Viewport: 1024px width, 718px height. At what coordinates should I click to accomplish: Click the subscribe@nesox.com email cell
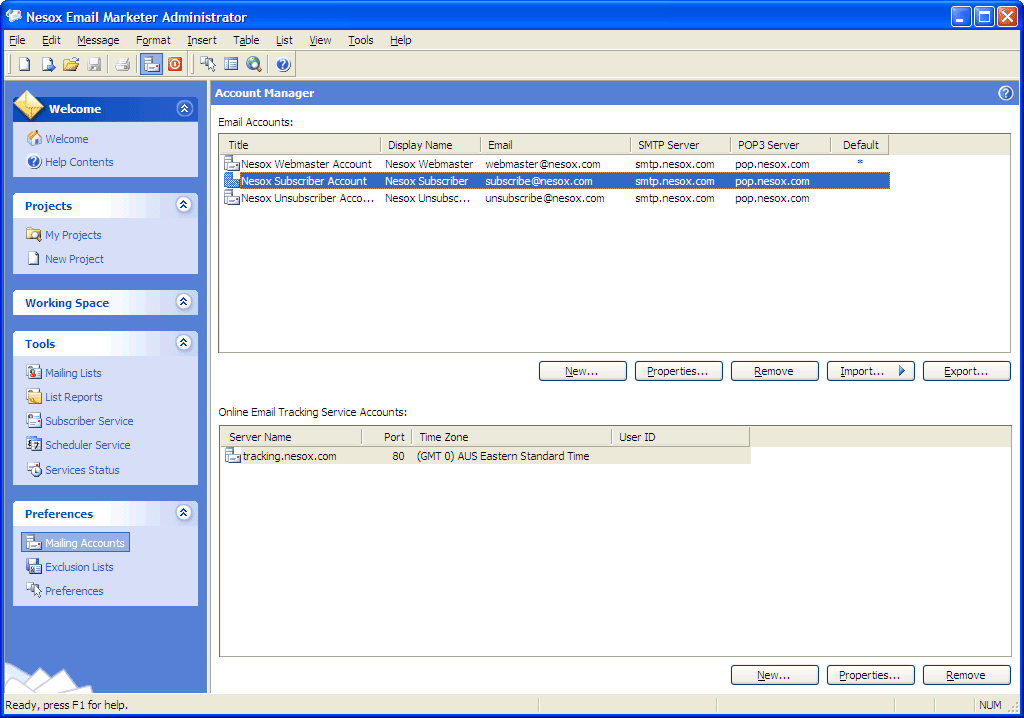pos(539,181)
